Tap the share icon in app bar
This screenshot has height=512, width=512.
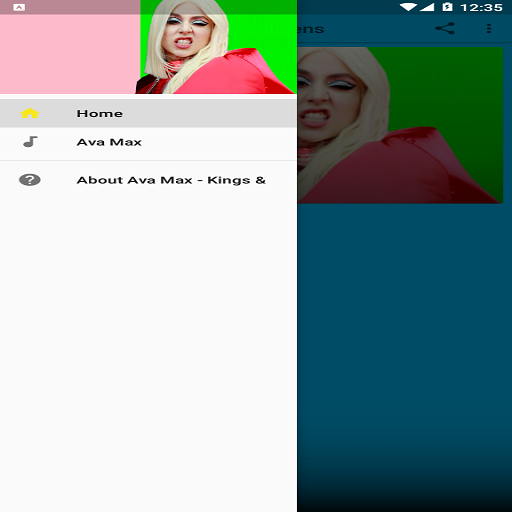(445, 29)
